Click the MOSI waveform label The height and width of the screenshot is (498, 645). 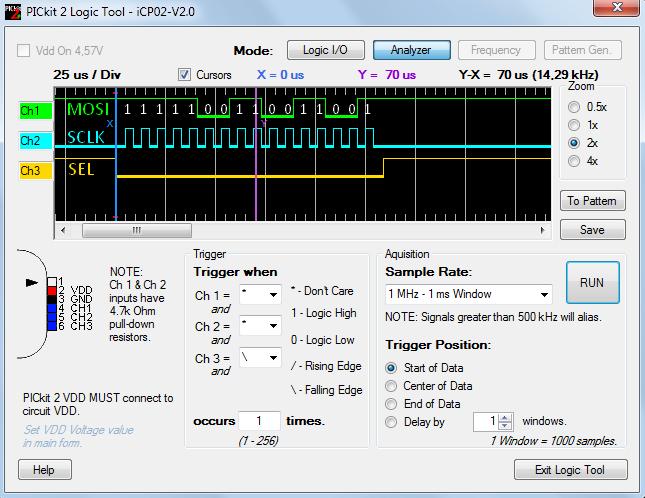point(88,109)
